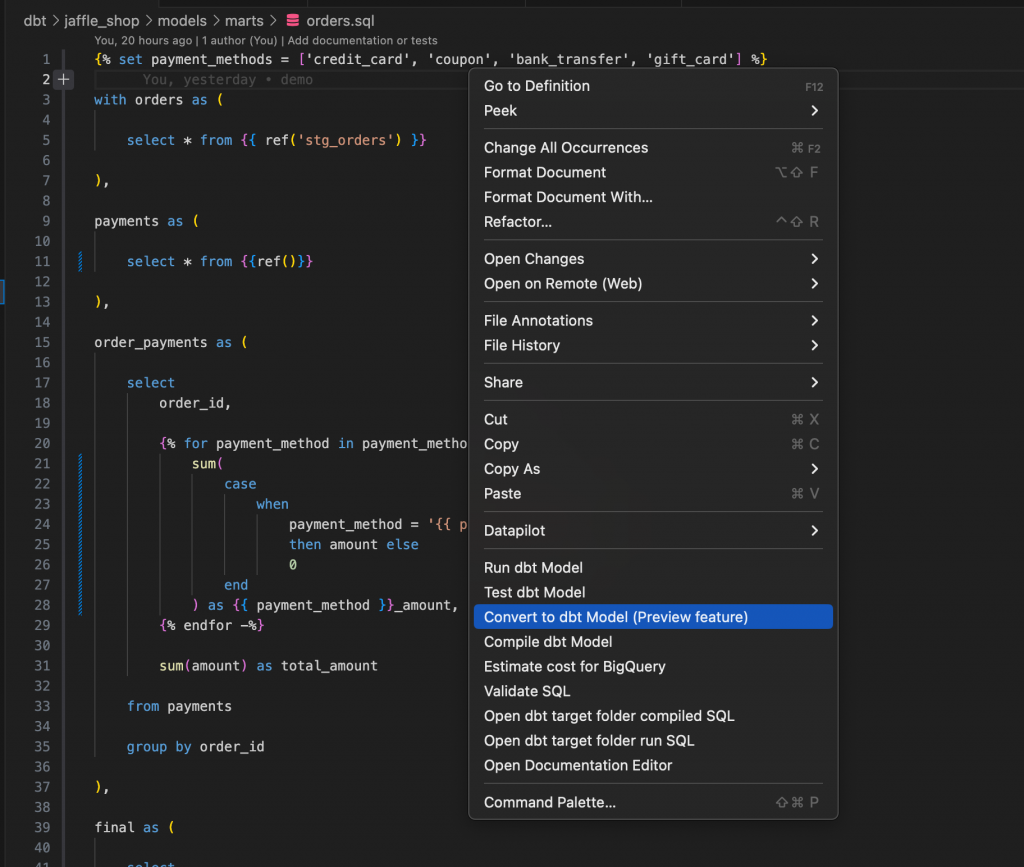
Task: Open the Refactor... menu entry
Action: 653,223
